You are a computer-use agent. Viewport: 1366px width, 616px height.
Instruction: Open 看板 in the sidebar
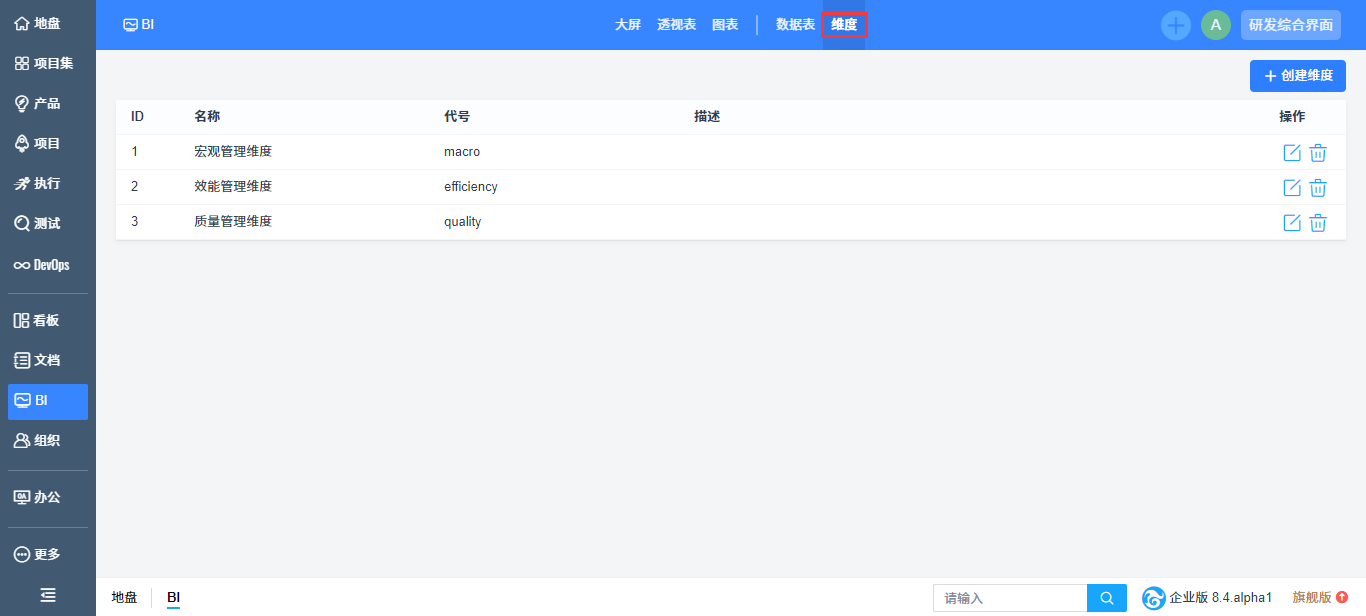pos(37,320)
